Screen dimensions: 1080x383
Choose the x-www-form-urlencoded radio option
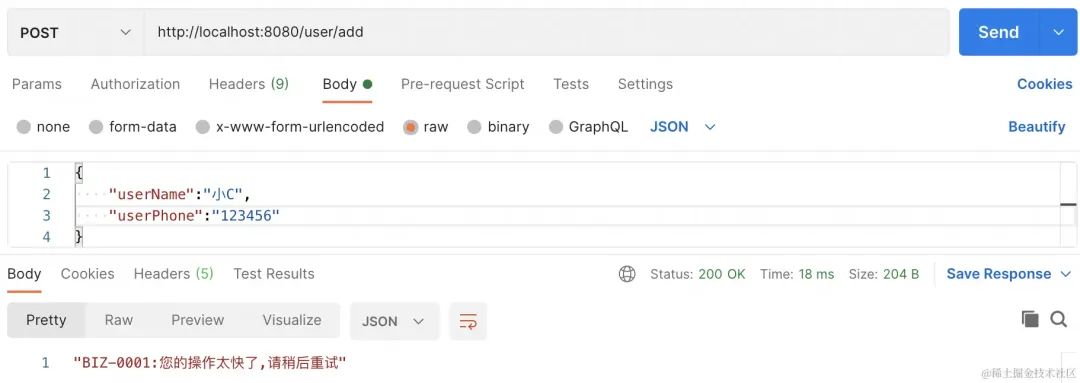(202, 127)
